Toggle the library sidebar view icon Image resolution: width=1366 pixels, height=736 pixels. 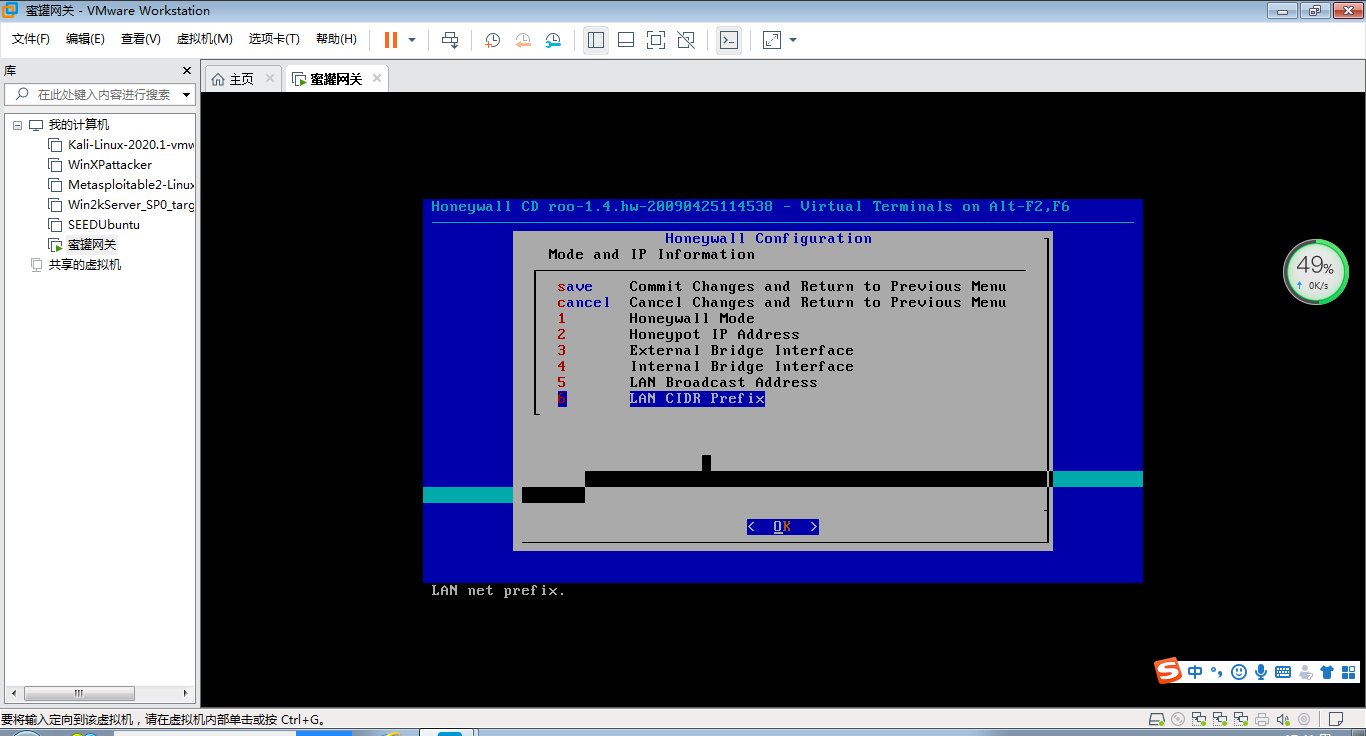(x=596, y=40)
